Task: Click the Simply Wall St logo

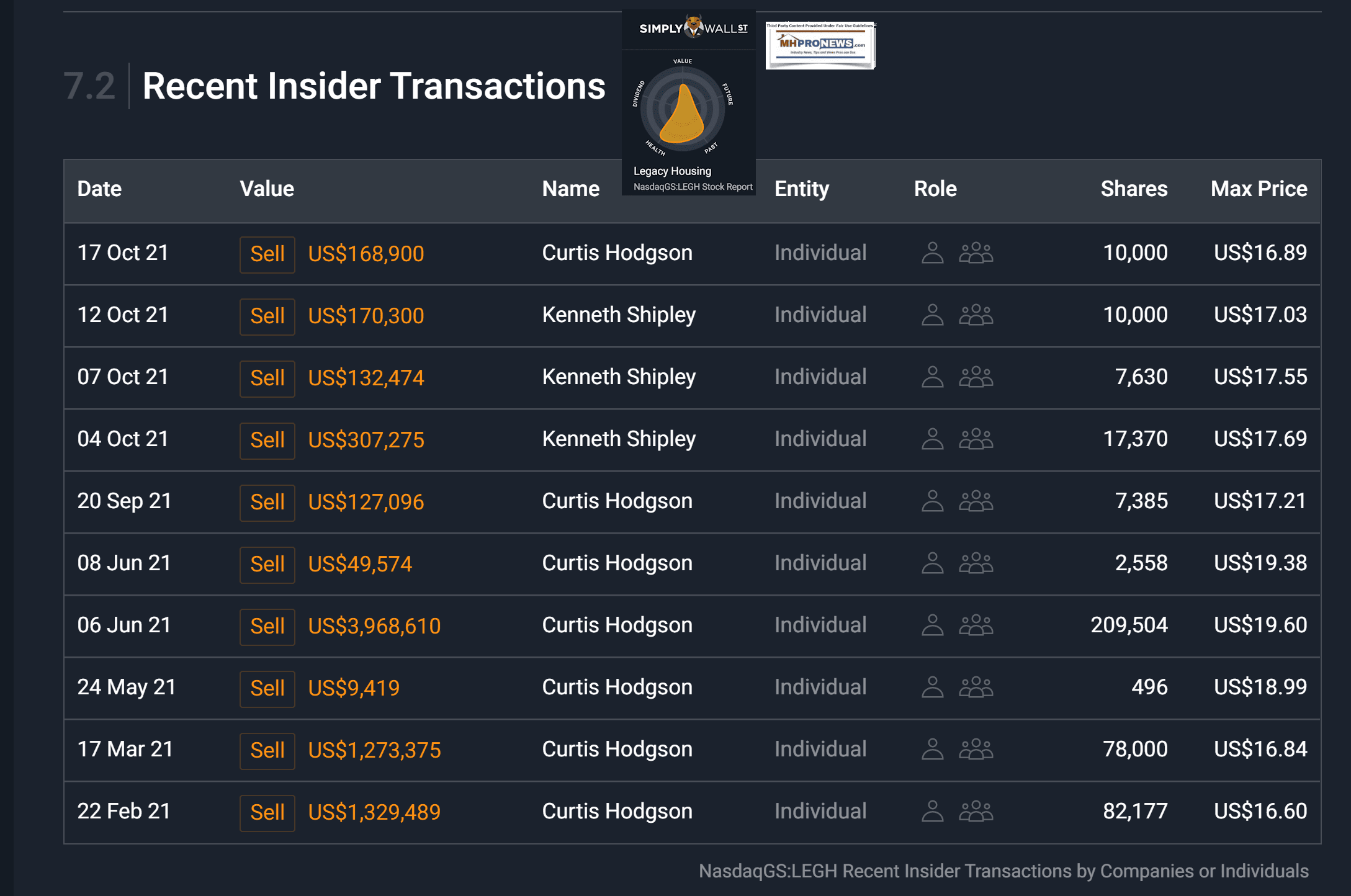Action: 693,27
